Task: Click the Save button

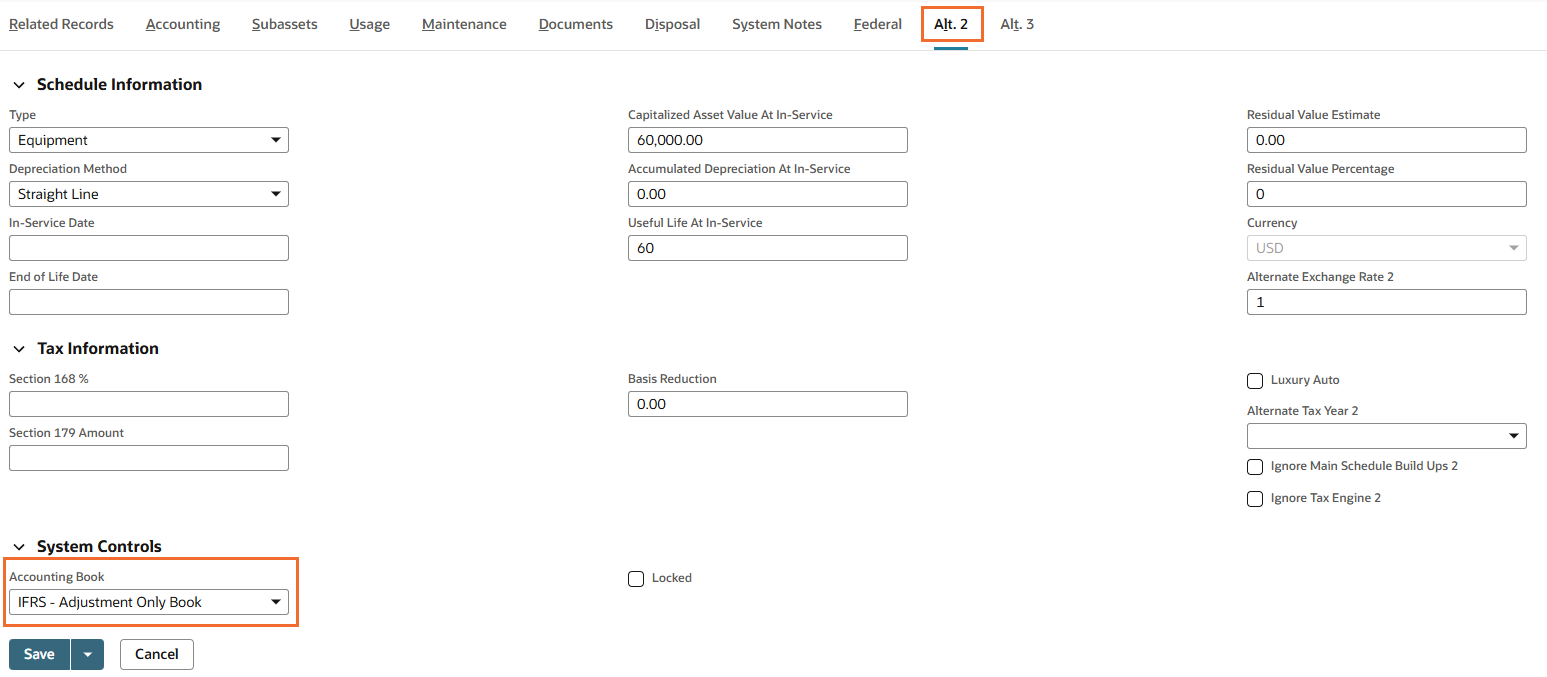Action: click(39, 654)
